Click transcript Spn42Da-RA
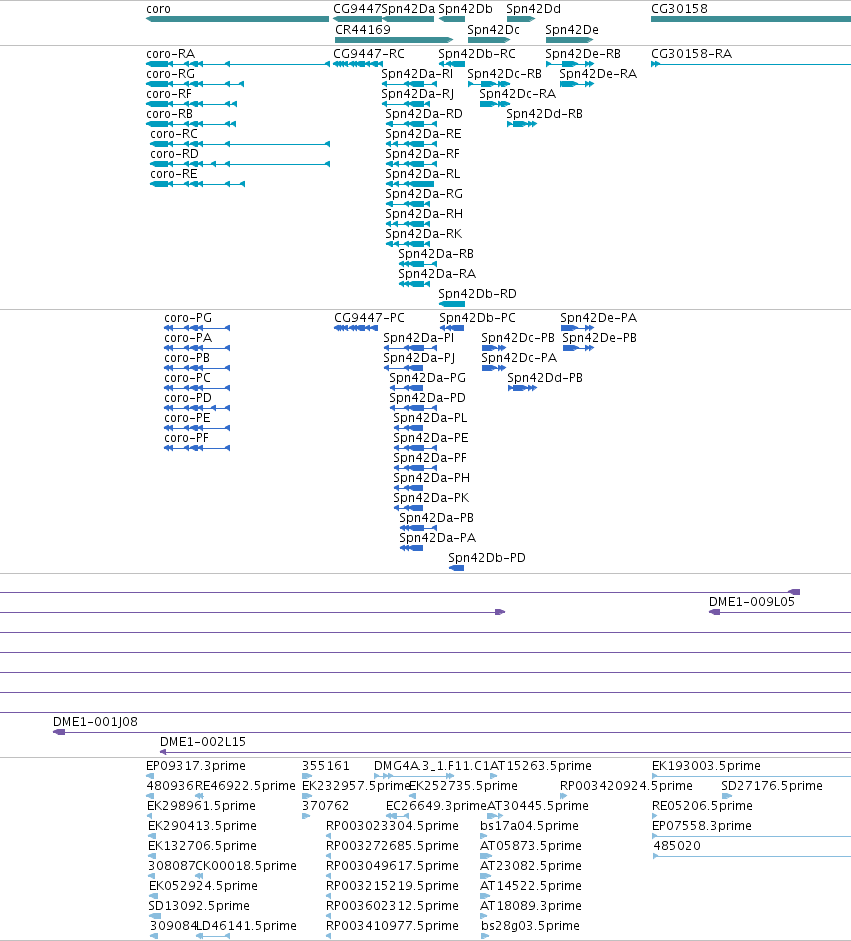Screen dimensions: 851x941 414,284
